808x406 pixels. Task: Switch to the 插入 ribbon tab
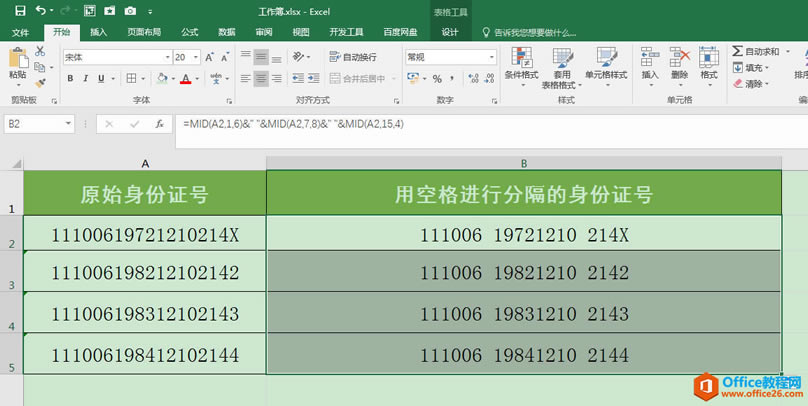pos(98,32)
